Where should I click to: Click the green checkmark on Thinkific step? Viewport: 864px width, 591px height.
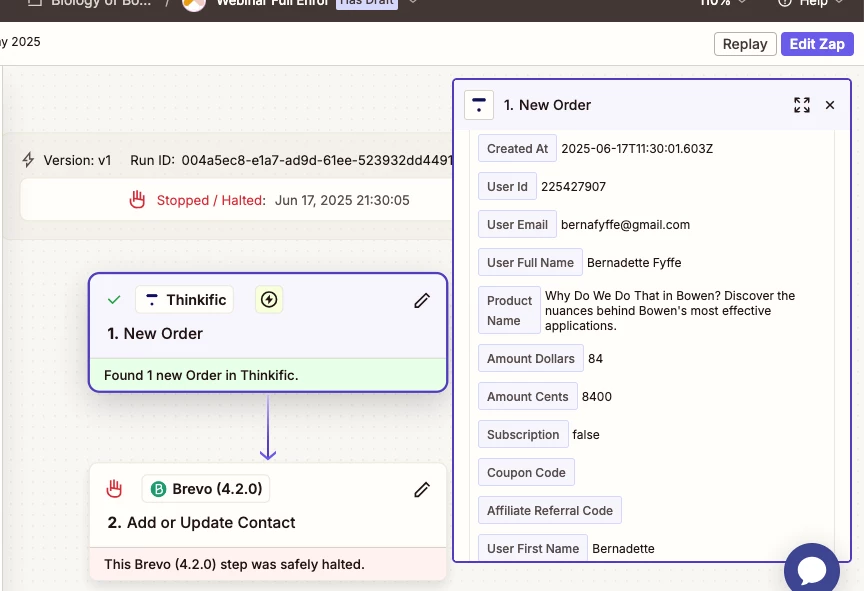114,300
